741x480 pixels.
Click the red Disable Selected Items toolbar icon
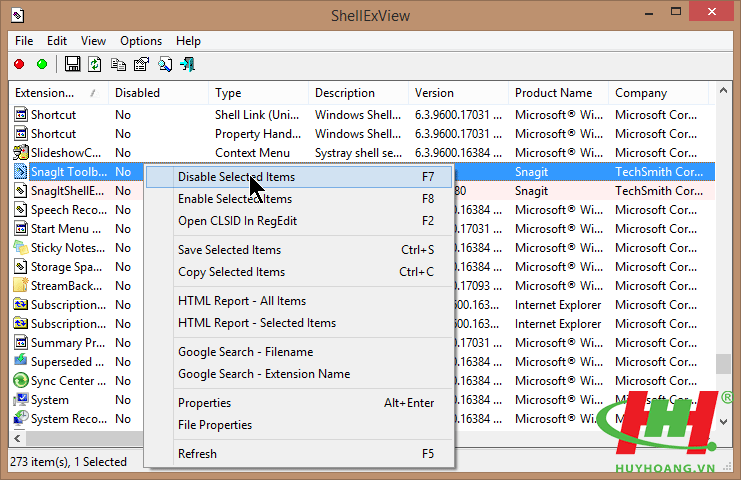(19, 64)
